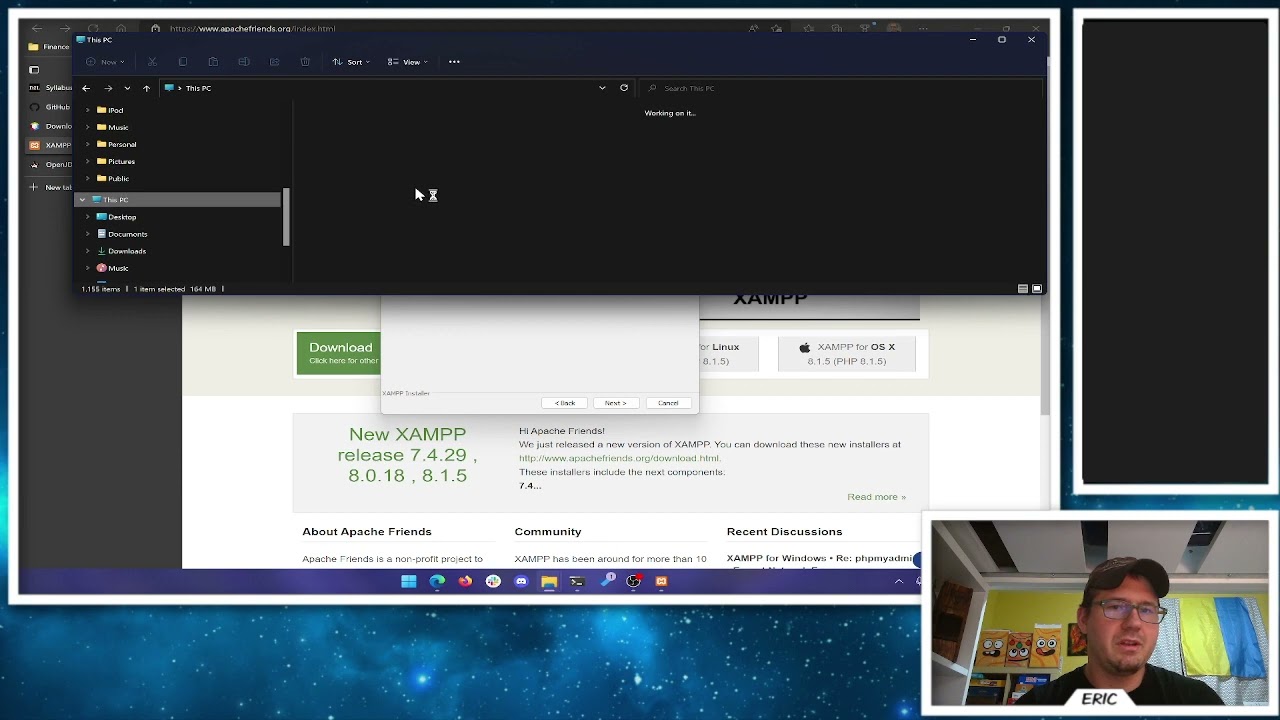Select Downloads under This PC
The height and width of the screenshot is (720, 1280).
pos(121,251)
